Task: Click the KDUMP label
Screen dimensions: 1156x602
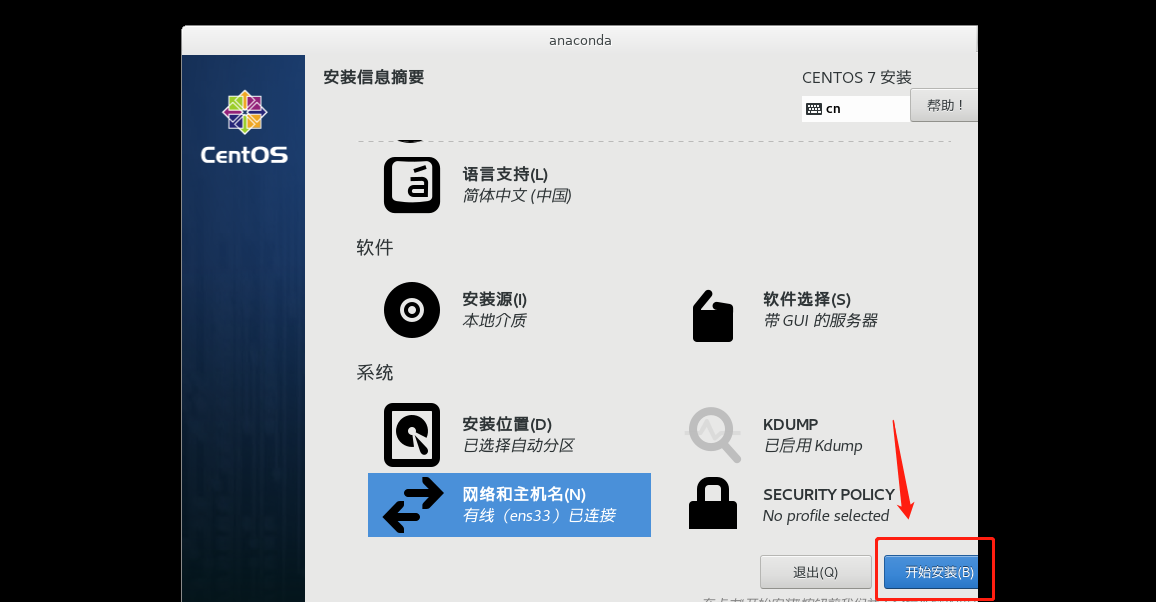Action: pyautogui.click(x=790, y=424)
